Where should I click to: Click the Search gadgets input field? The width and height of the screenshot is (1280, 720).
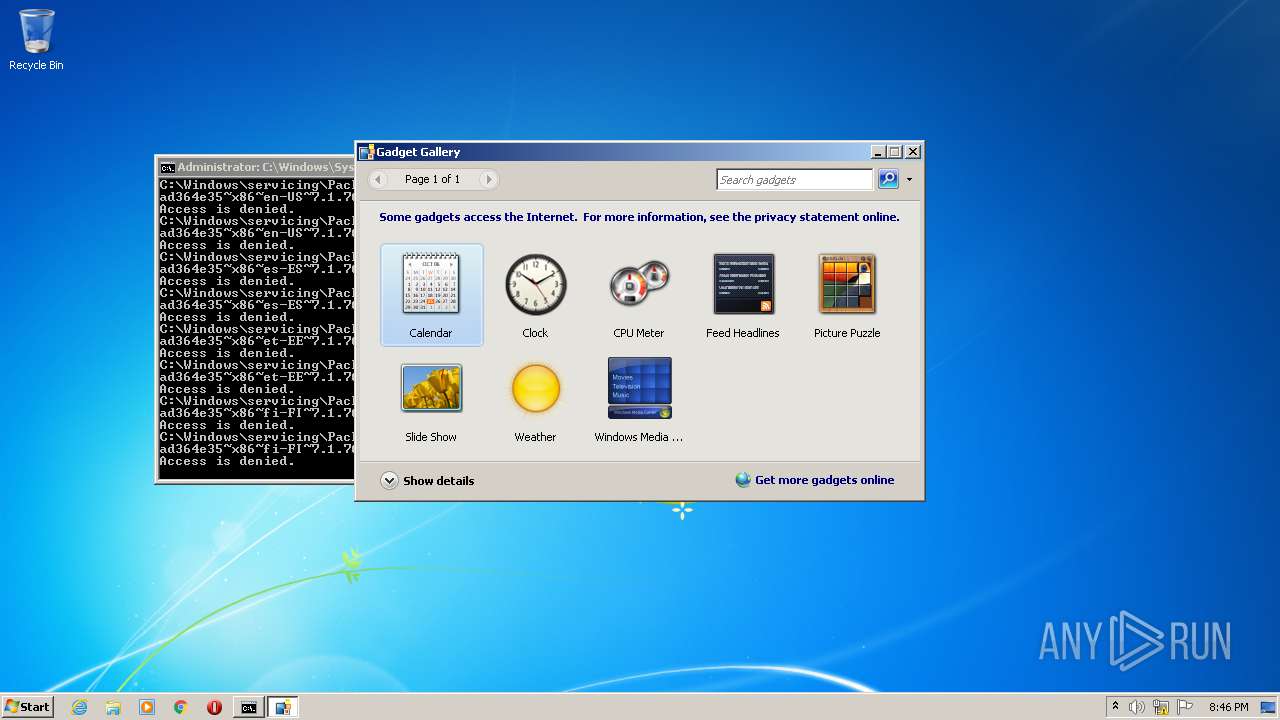click(795, 180)
